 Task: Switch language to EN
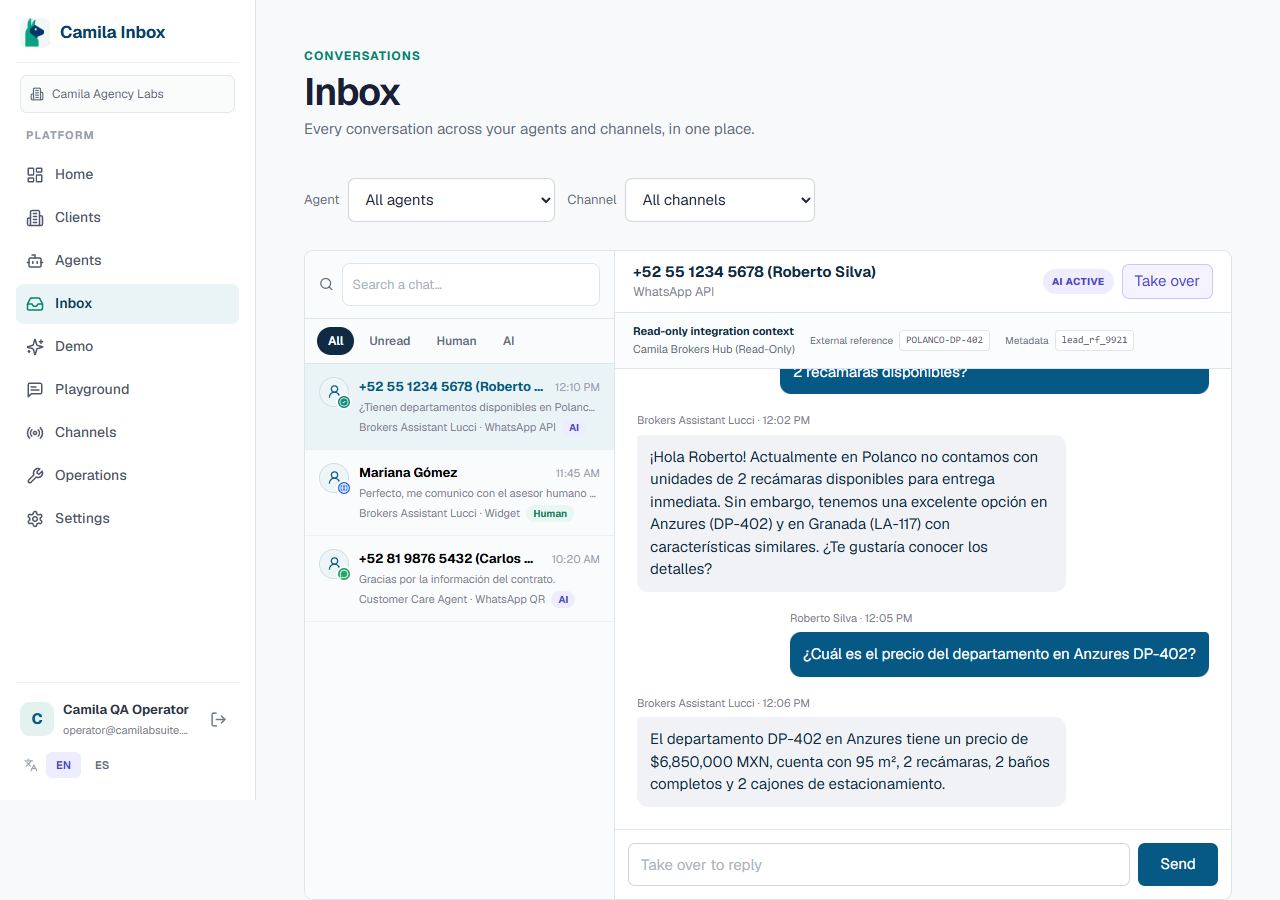[x=63, y=765]
